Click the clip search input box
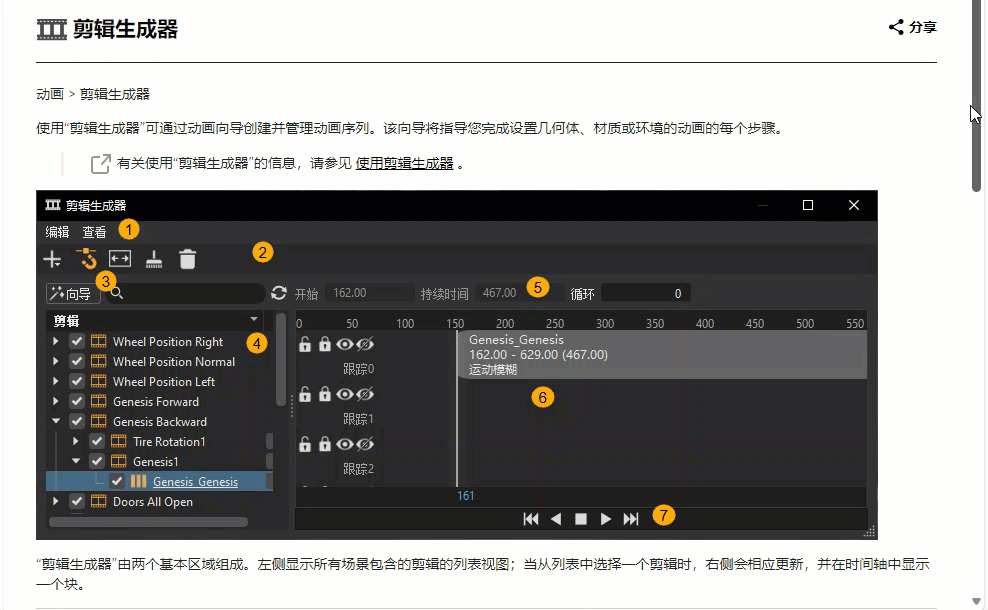 [186, 293]
